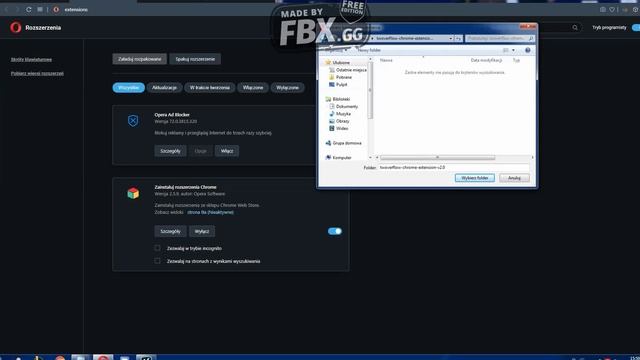This screenshot has height=360, width=640.
Task: Click the search magnifier on the extensions page
Action: tap(575, 27)
